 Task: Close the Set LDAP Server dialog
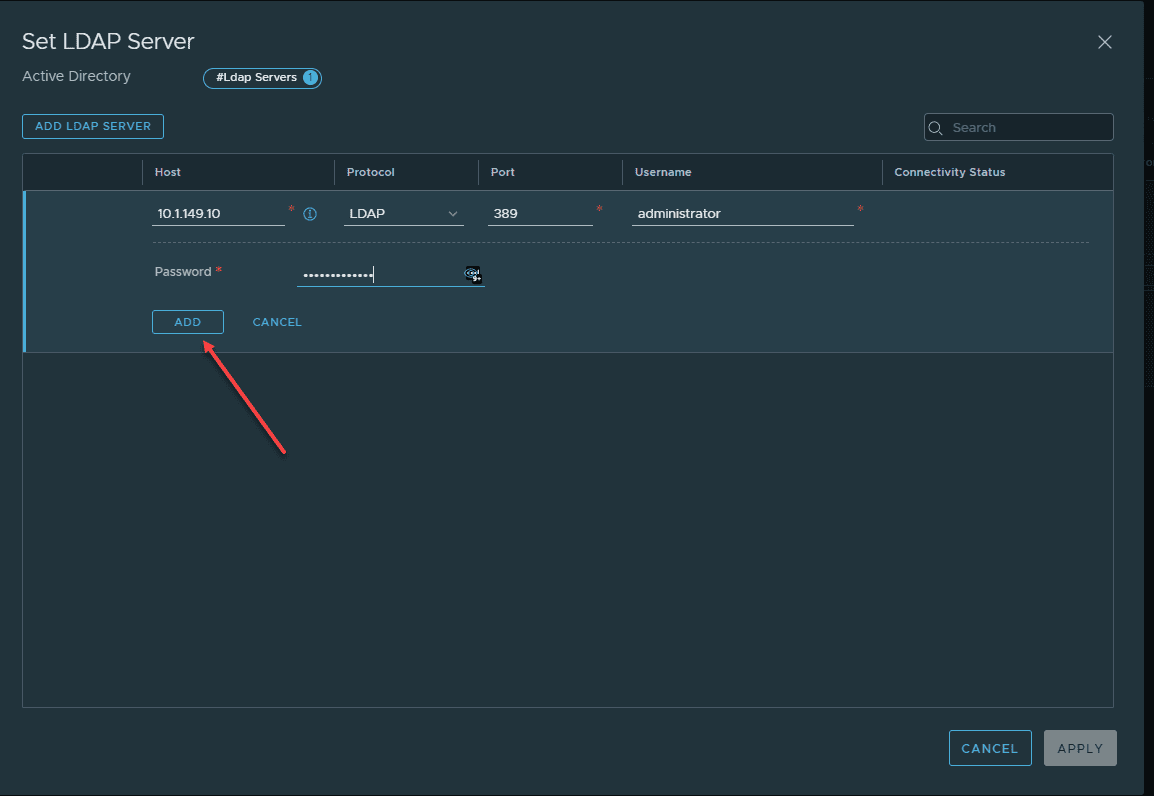pyautogui.click(x=1104, y=42)
